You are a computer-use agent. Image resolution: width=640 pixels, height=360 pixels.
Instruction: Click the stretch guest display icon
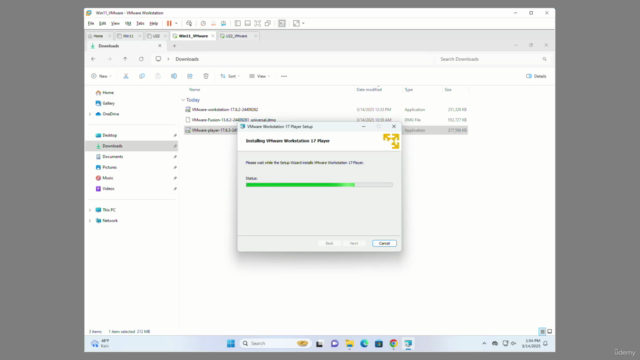(x=296, y=23)
